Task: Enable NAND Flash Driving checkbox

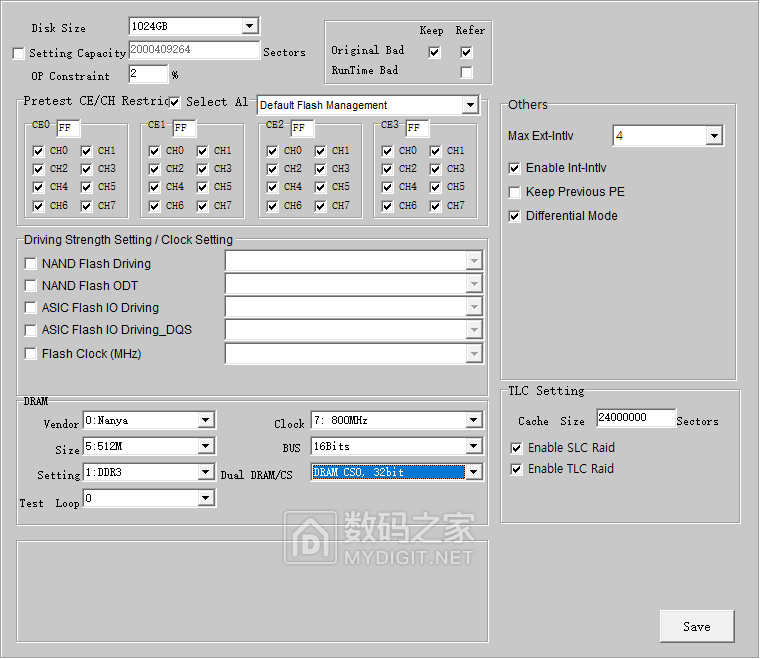Action: click(x=31, y=264)
